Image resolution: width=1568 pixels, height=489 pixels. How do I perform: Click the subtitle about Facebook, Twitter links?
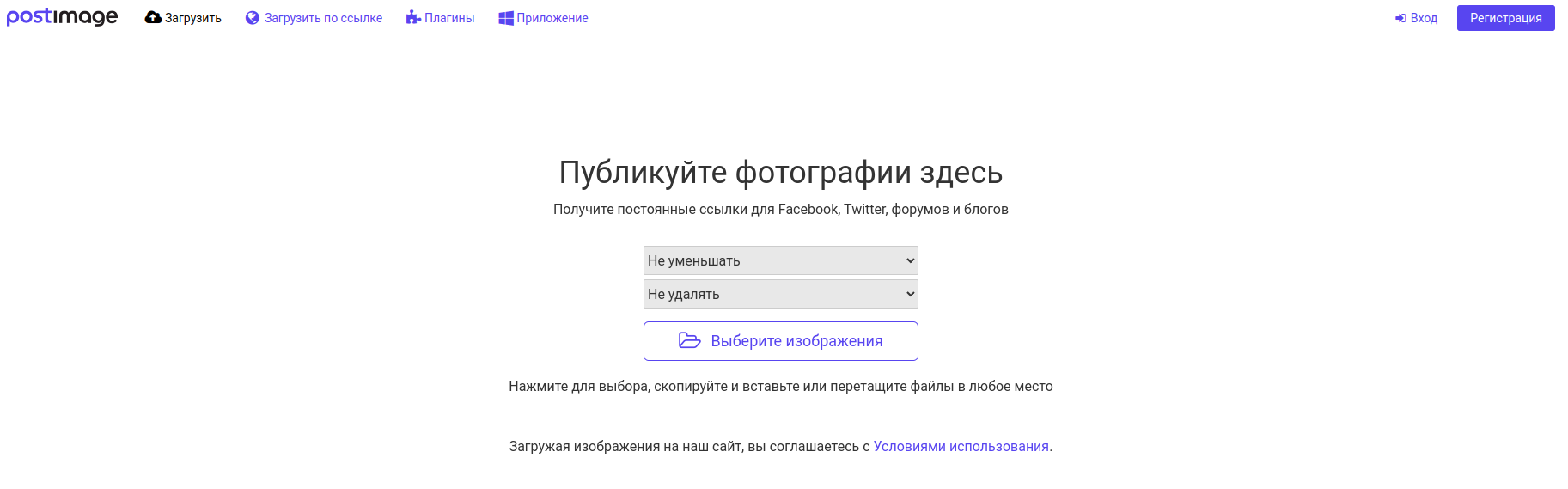(781, 210)
